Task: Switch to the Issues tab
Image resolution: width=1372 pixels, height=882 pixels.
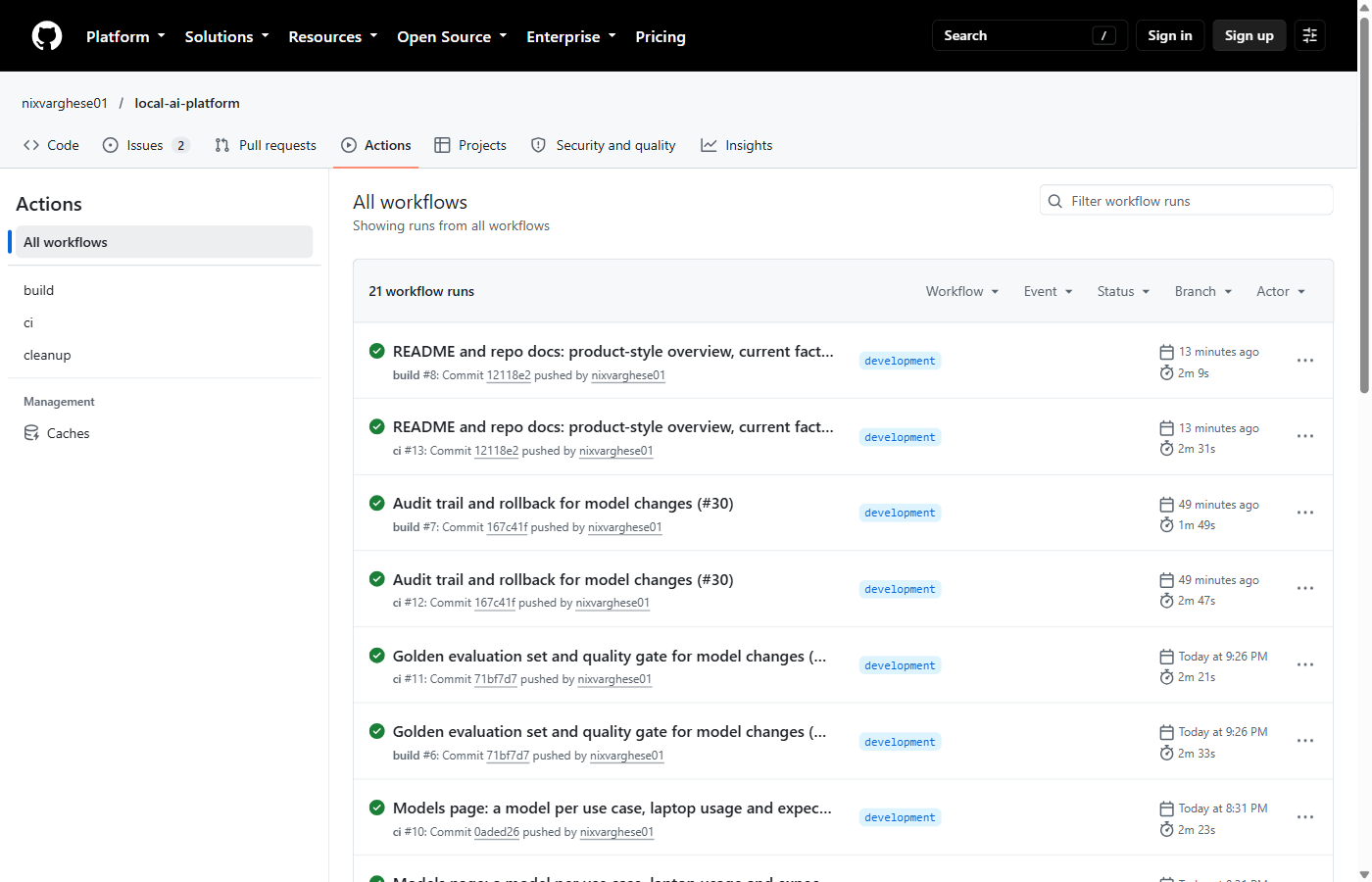Action: point(146,145)
